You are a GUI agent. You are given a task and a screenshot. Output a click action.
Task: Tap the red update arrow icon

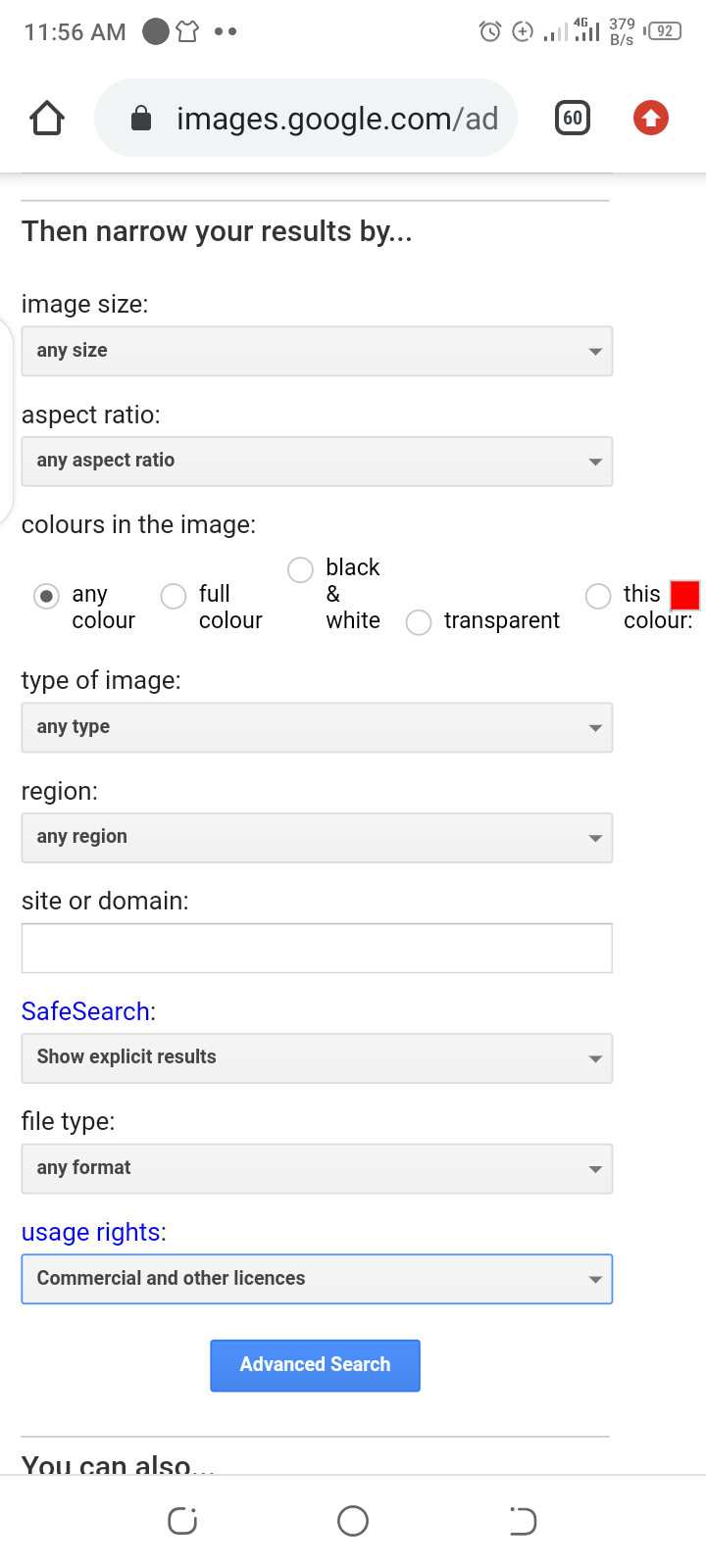point(650,119)
